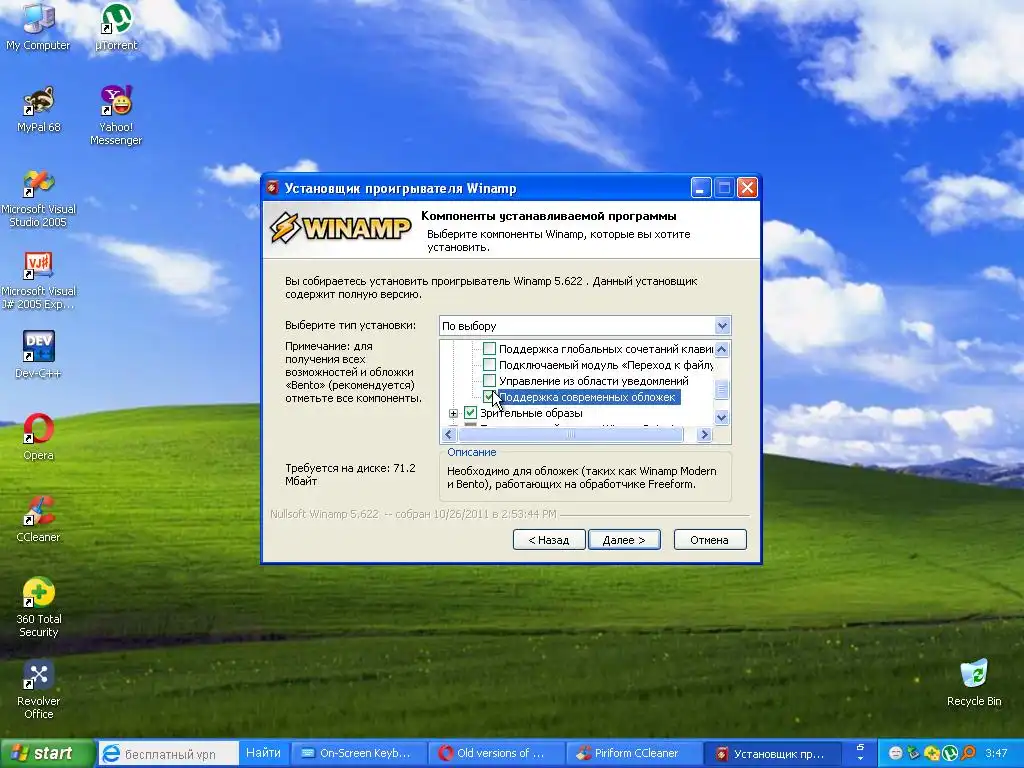1024x768 pixels.
Task: Open the My Computer desktop icon
Action: pyautogui.click(x=38, y=26)
